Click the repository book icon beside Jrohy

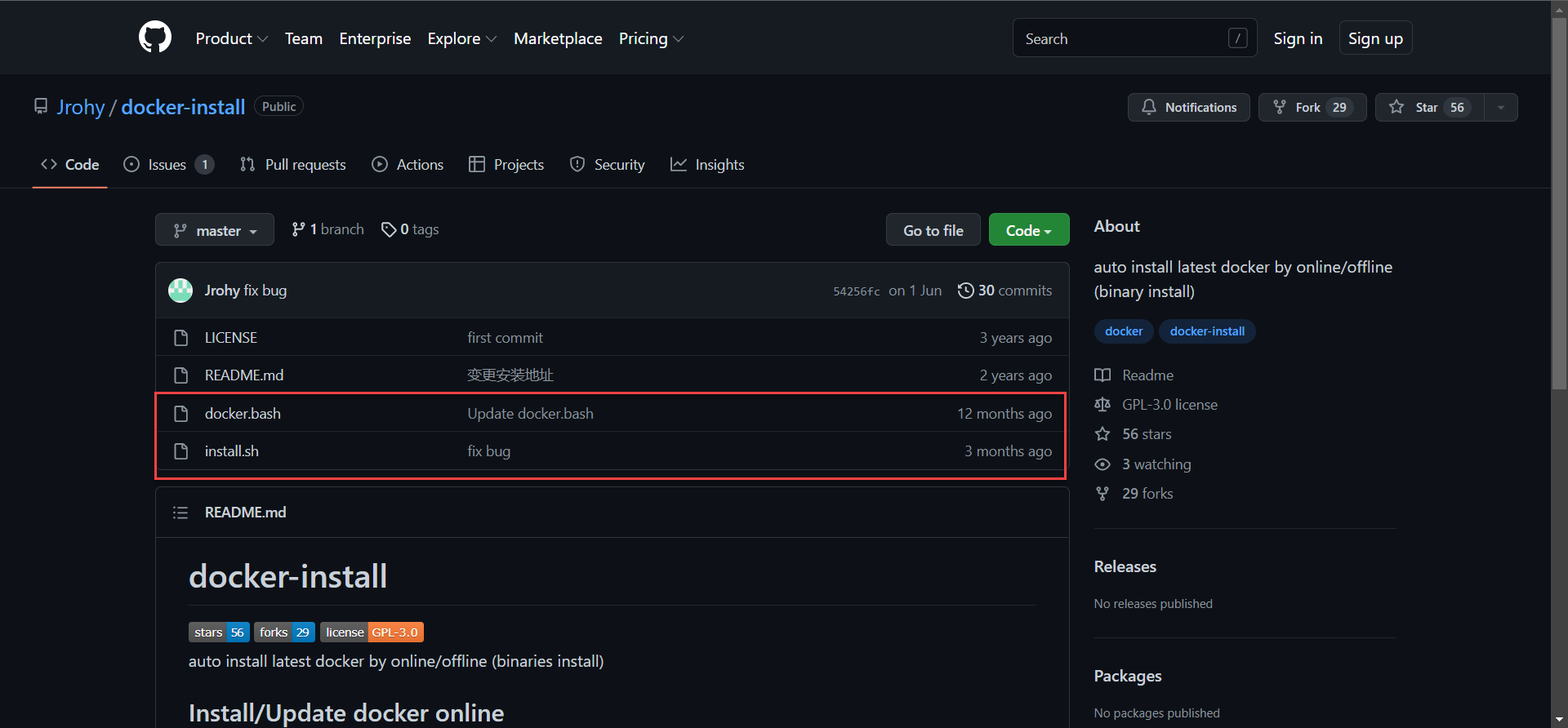41,106
